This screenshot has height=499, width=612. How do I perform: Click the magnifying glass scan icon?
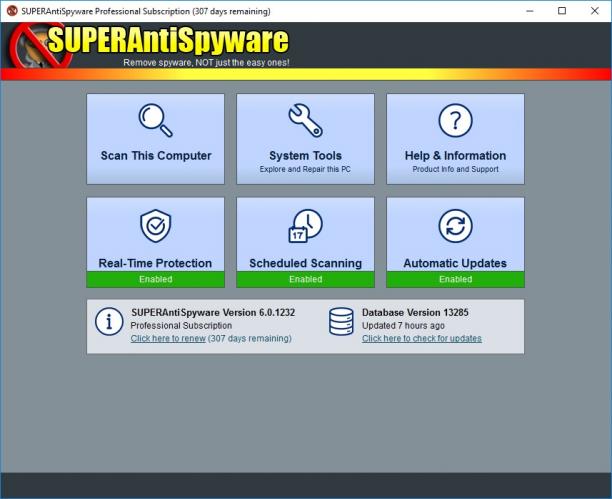click(x=156, y=120)
